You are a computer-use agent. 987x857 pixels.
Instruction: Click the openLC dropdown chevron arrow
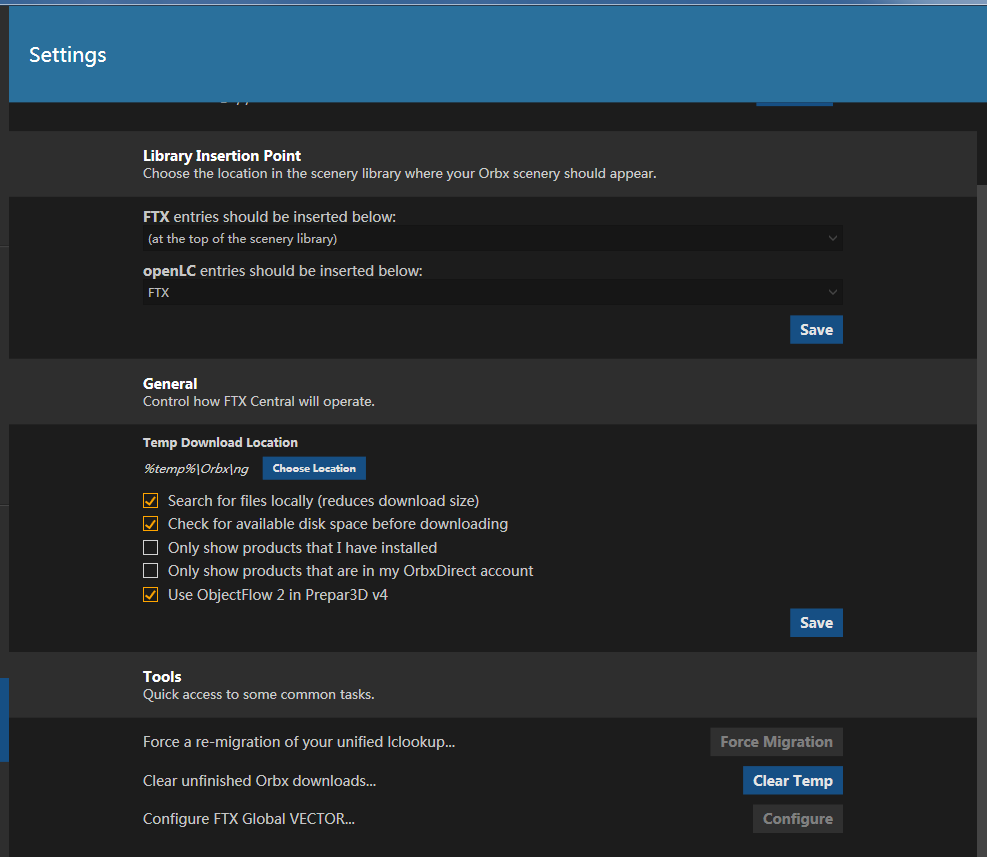coord(832,292)
